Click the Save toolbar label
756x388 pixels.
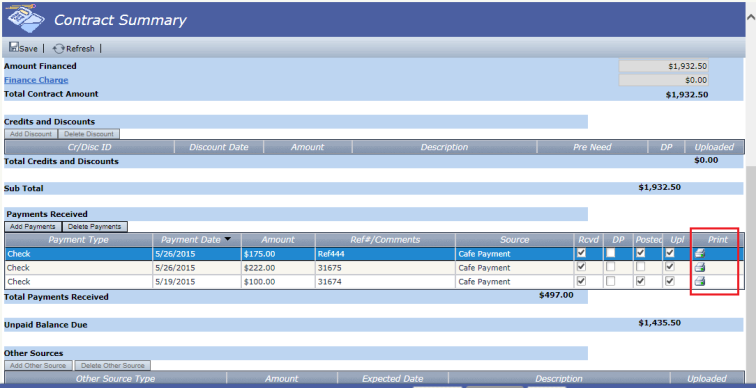click(x=28, y=49)
